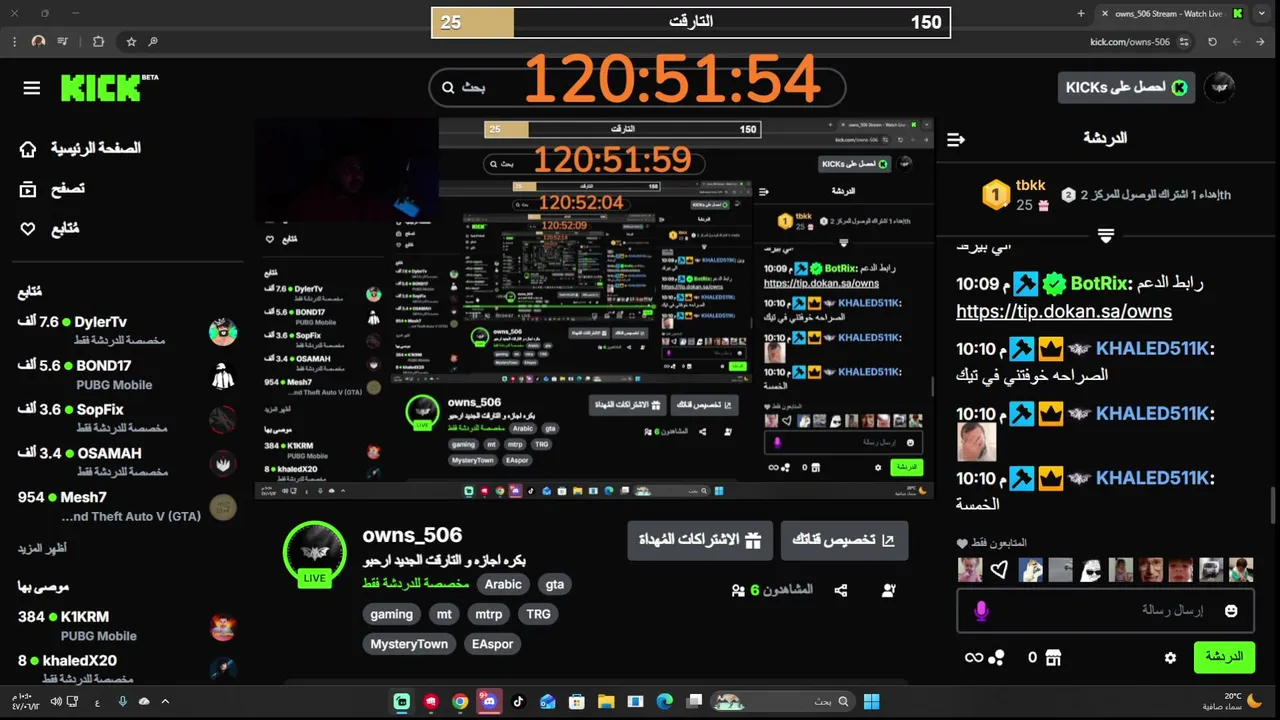The width and height of the screenshot is (1280, 720).
Task: Open Mesh7 channel in sidebar
Action: pyautogui.click(x=127, y=506)
